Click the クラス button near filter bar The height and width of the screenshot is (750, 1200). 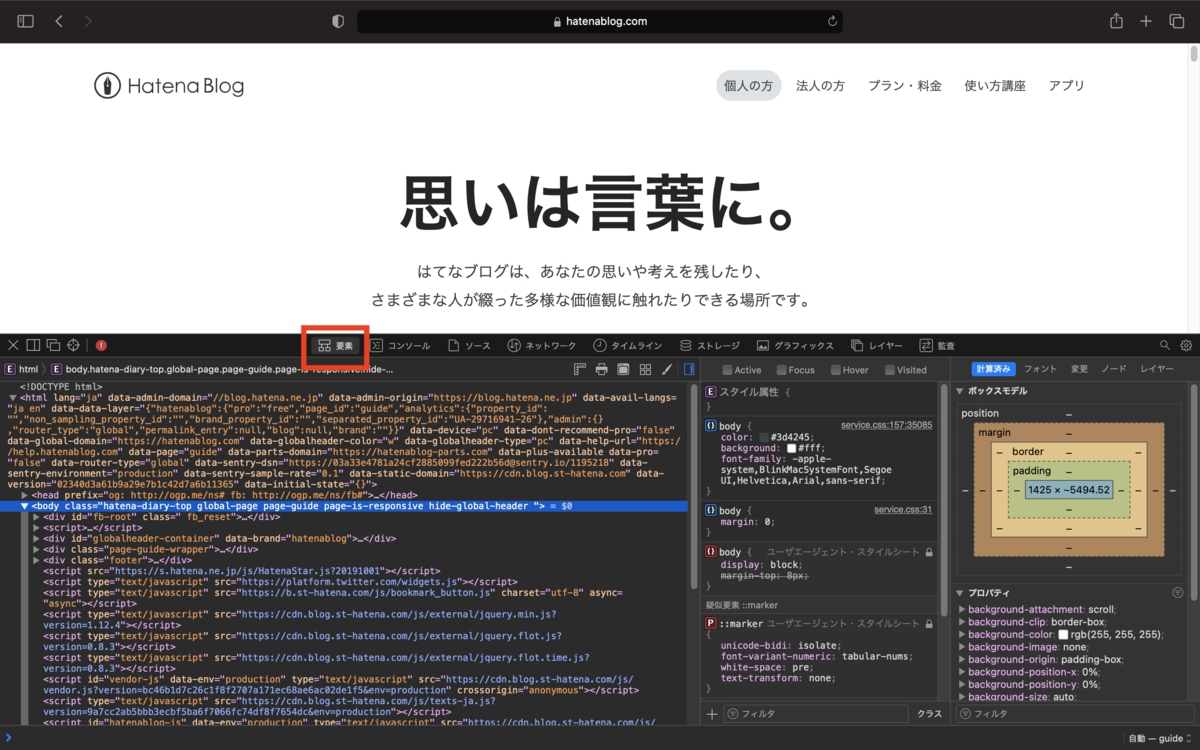point(930,713)
